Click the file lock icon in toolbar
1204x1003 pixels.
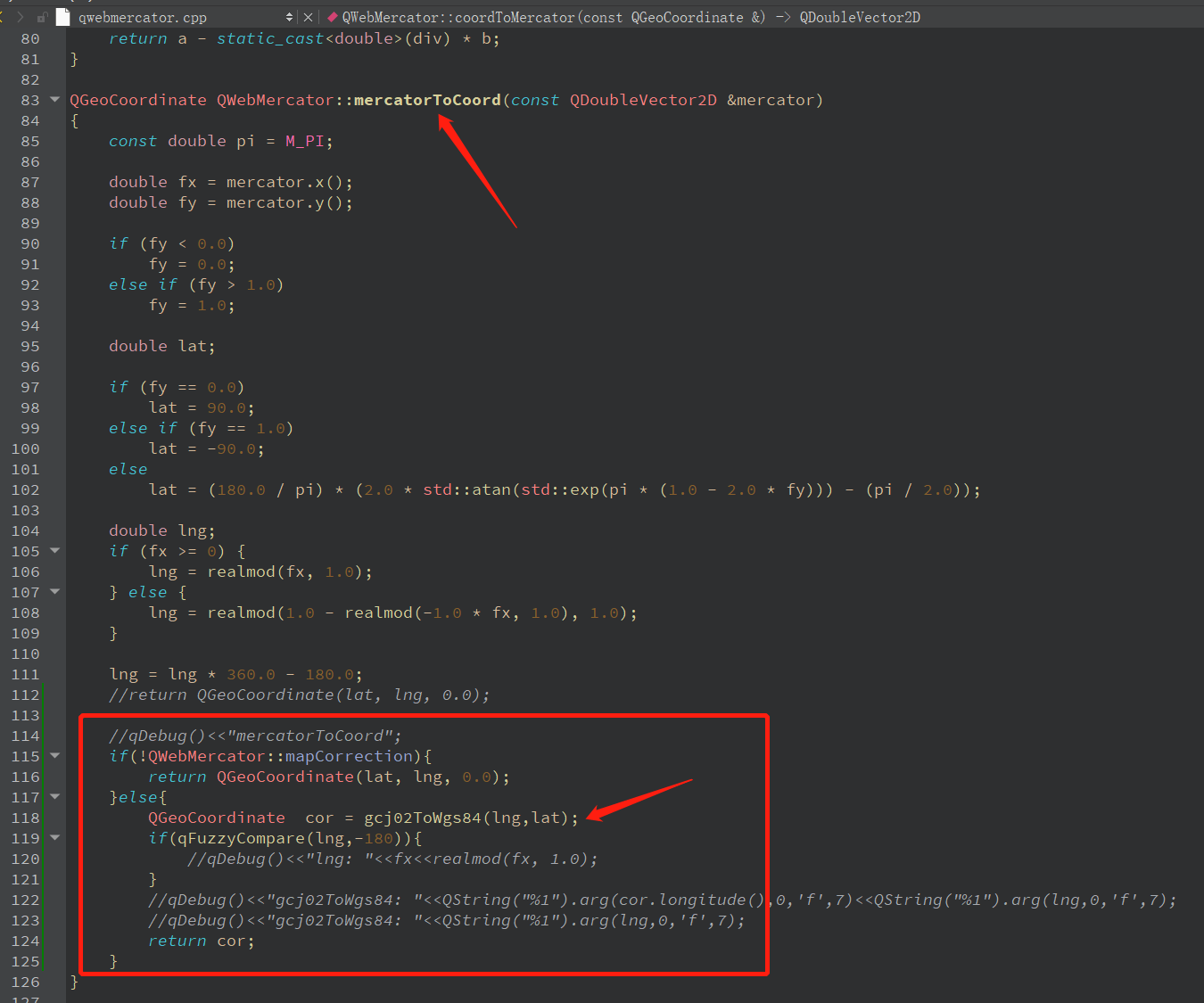(x=42, y=17)
